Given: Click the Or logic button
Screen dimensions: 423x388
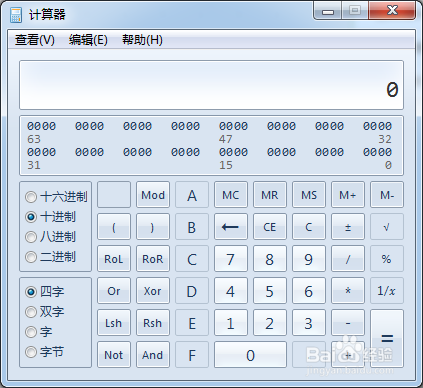Looking at the screenshot, I should (114, 291).
